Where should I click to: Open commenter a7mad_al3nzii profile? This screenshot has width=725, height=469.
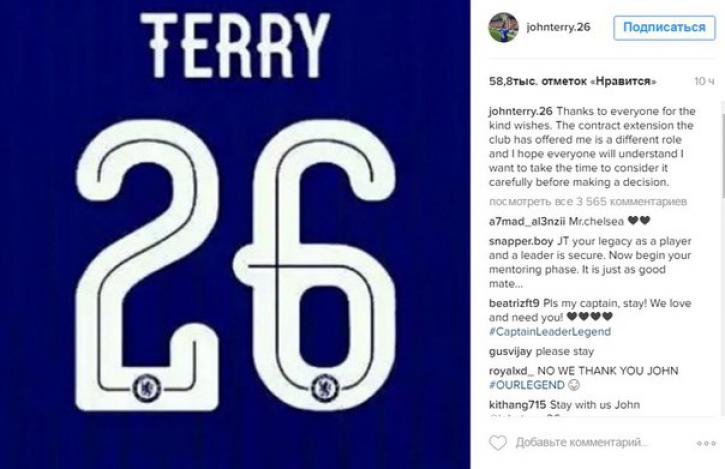(x=527, y=222)
